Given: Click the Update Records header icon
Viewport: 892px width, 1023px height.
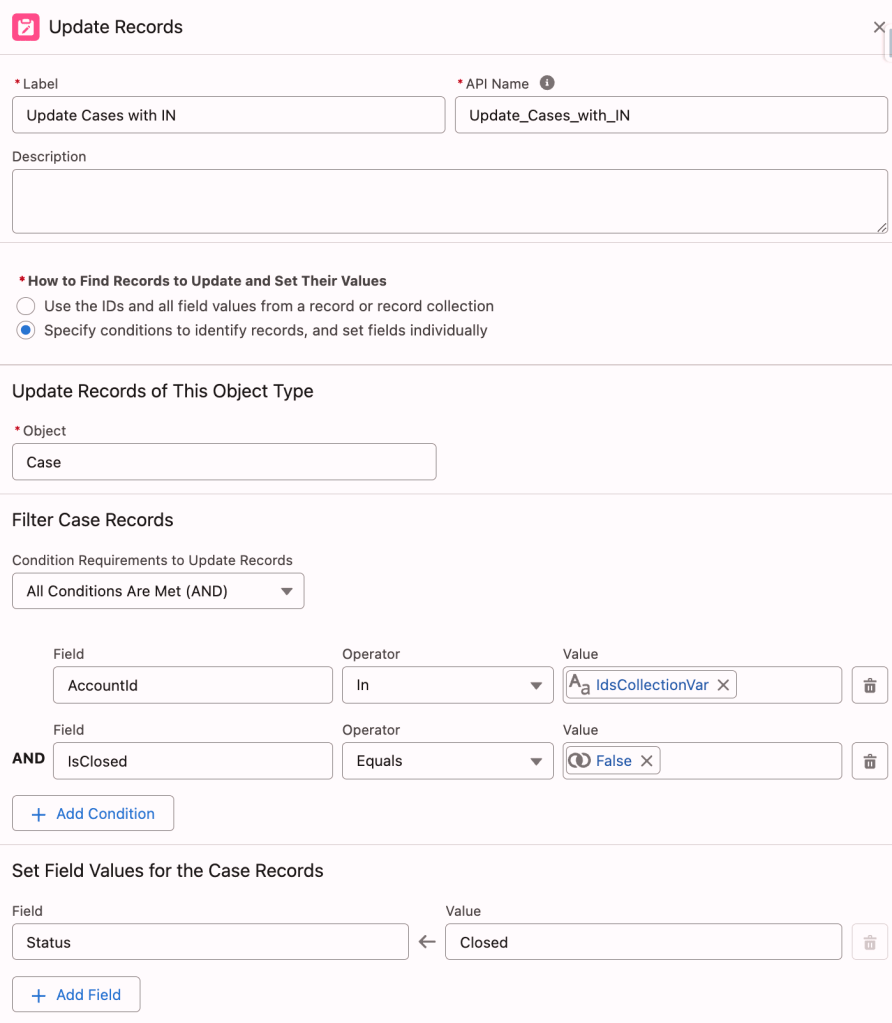Looking at the screenshot, I should tap(26, 27).
